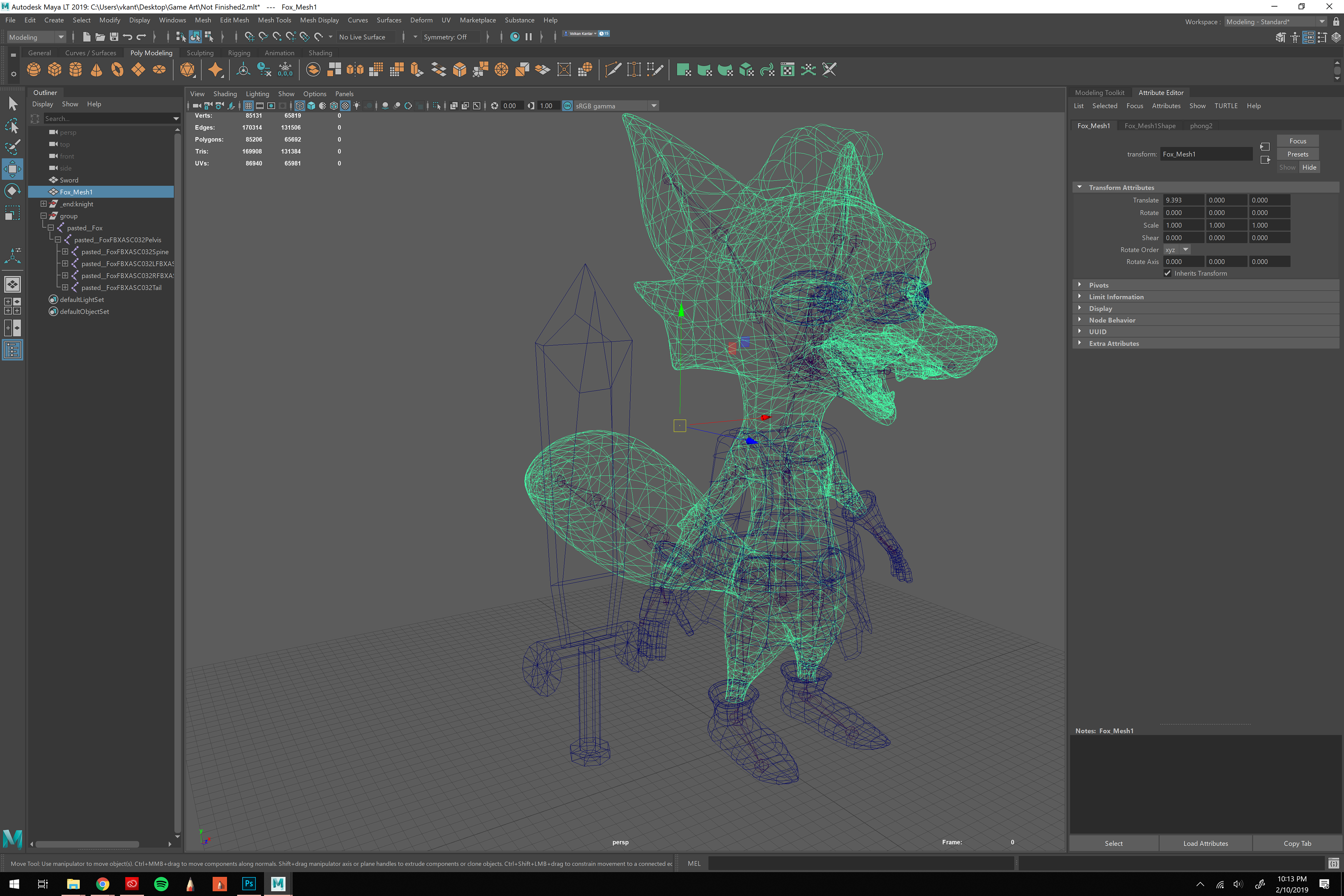Toggle use all lights bulb icon
1344x896 pixels.
357,106
